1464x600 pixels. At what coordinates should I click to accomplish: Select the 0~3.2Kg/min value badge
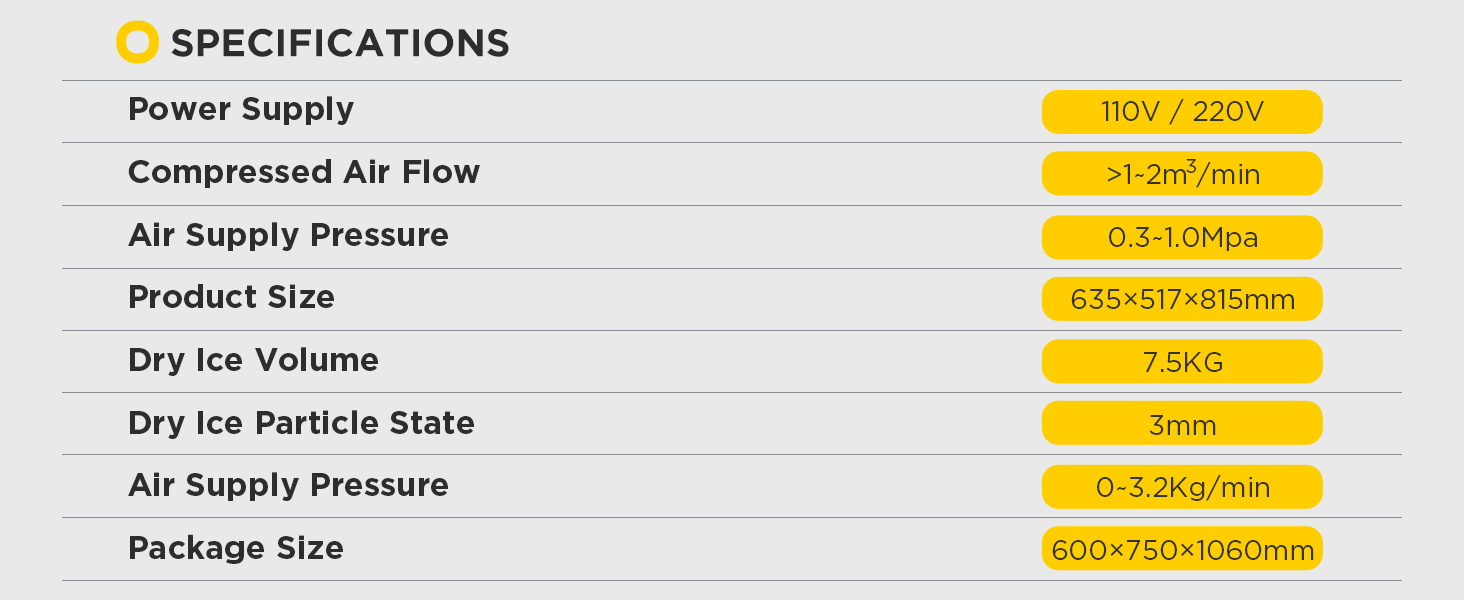[x=1182, y=487]
